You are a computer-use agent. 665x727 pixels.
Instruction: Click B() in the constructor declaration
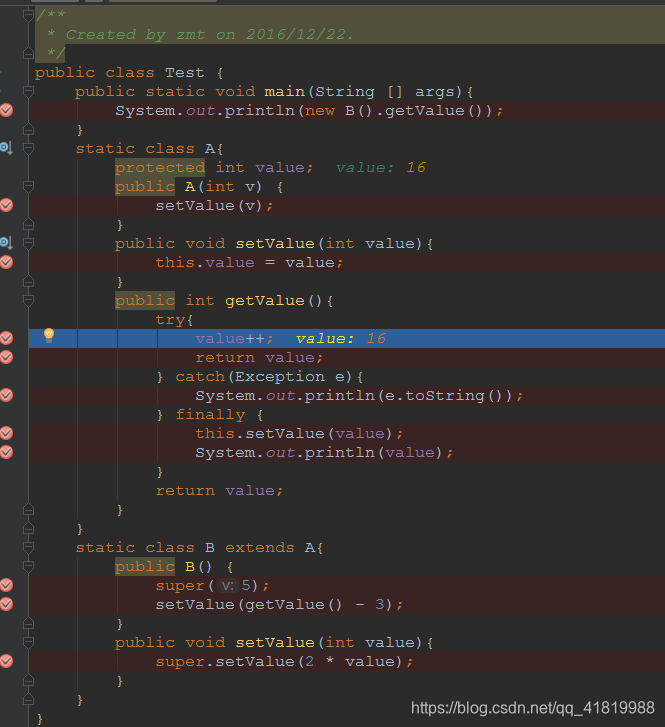(198, 567)
